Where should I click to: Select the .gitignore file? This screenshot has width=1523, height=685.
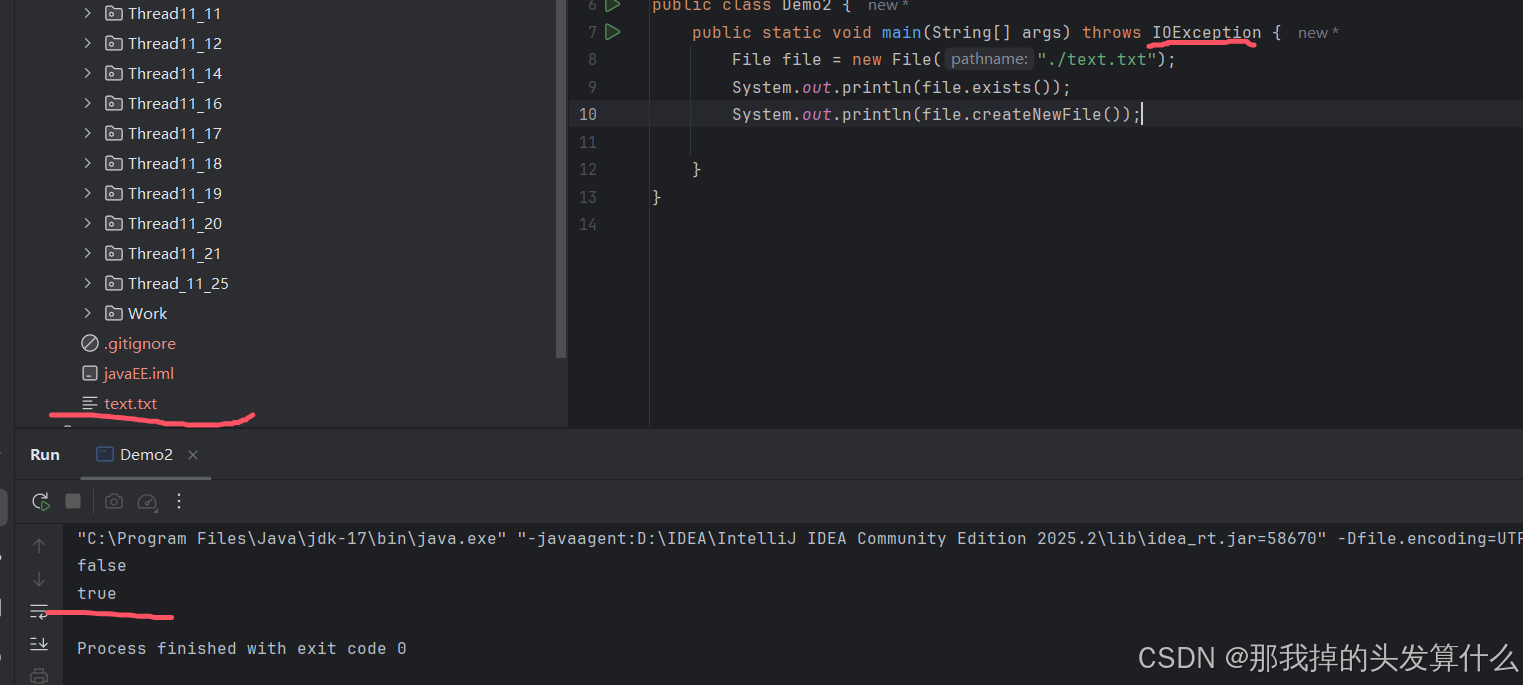(140, 344)
